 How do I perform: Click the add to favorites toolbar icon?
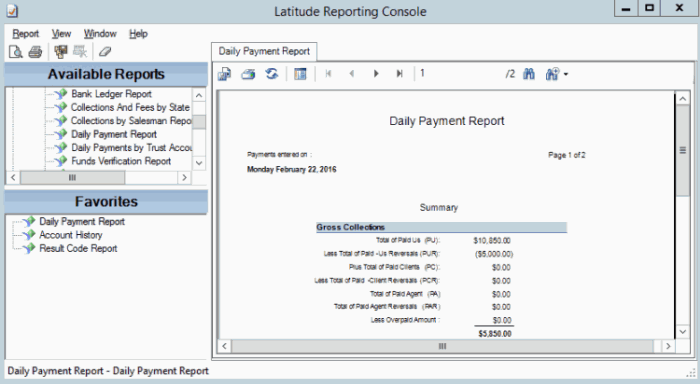(x=60, y=52)
